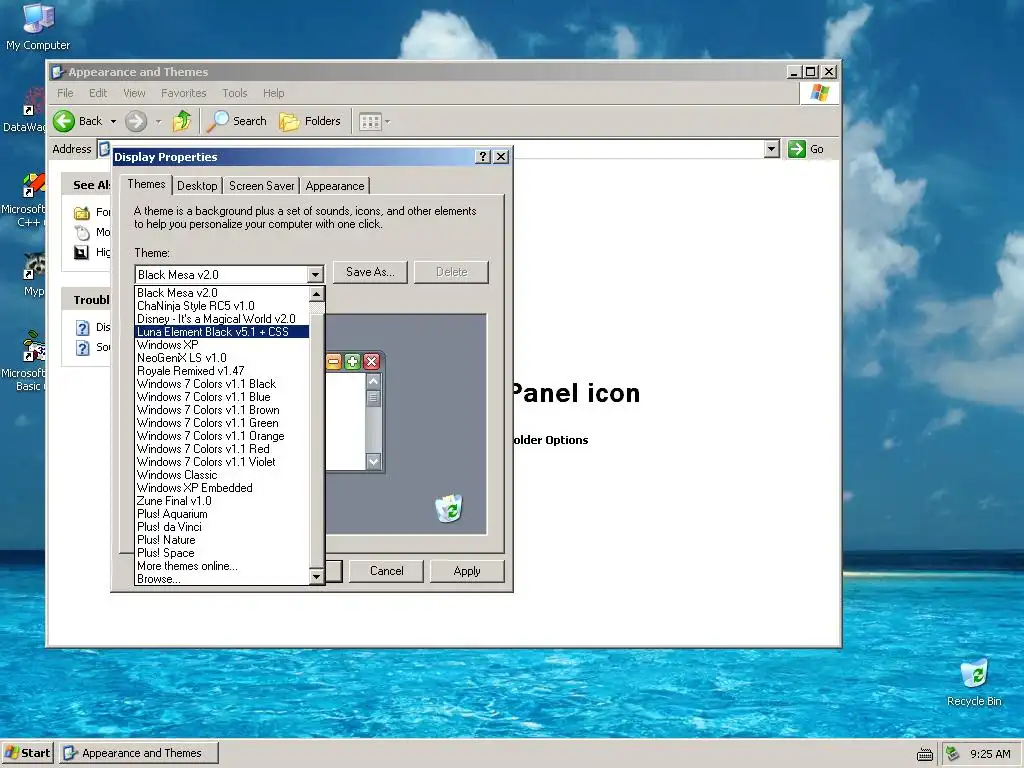Open Back button history dropdown arrow
The width and height of the screenshot is (1024, 768).
(x=113, y=121)
